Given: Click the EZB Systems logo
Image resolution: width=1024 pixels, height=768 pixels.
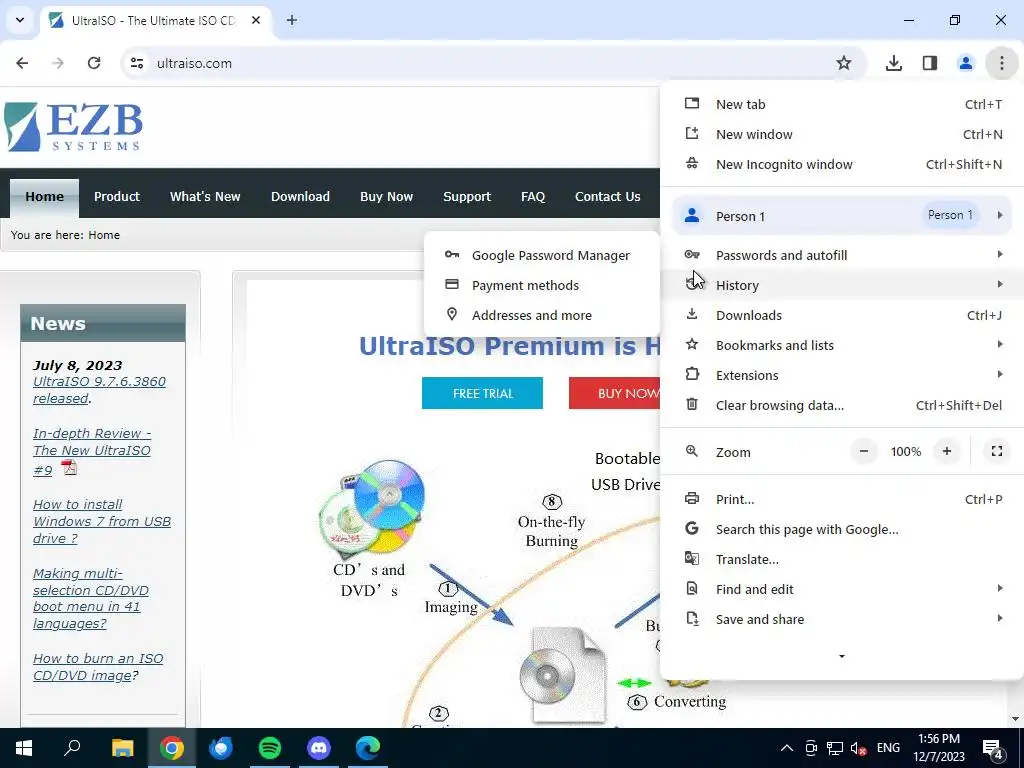Looking at the screenshot, I should tap(73, 127).
